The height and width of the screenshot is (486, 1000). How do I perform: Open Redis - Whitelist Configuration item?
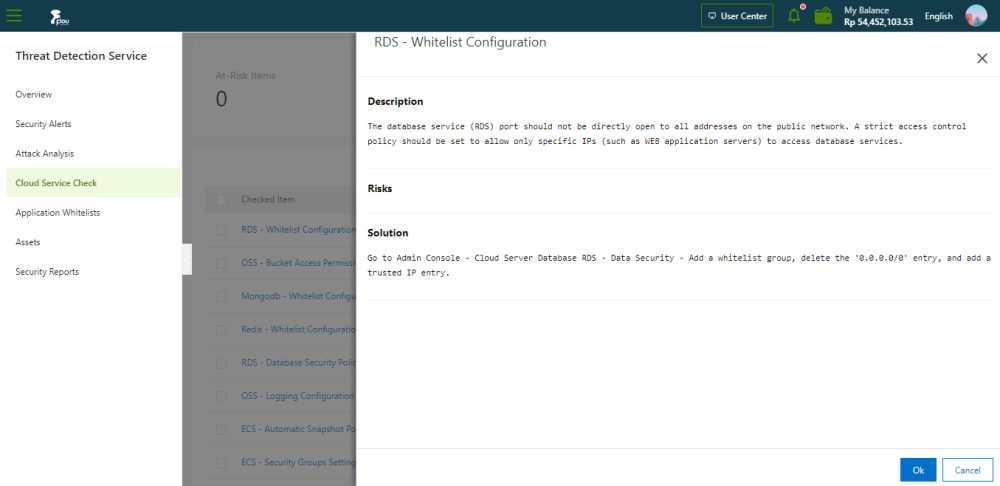(x=298, y=329)
